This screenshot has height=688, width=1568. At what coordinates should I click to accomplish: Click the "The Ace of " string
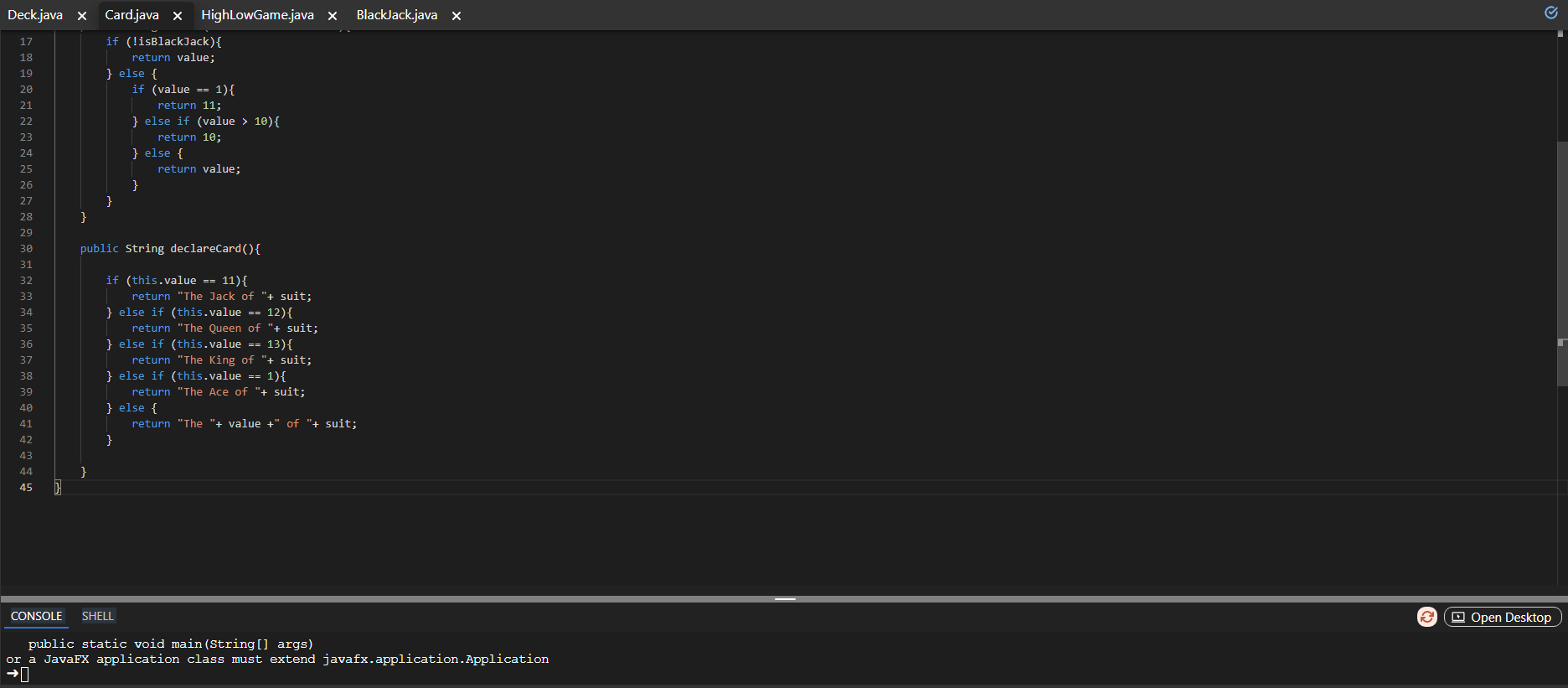[219, 392]
